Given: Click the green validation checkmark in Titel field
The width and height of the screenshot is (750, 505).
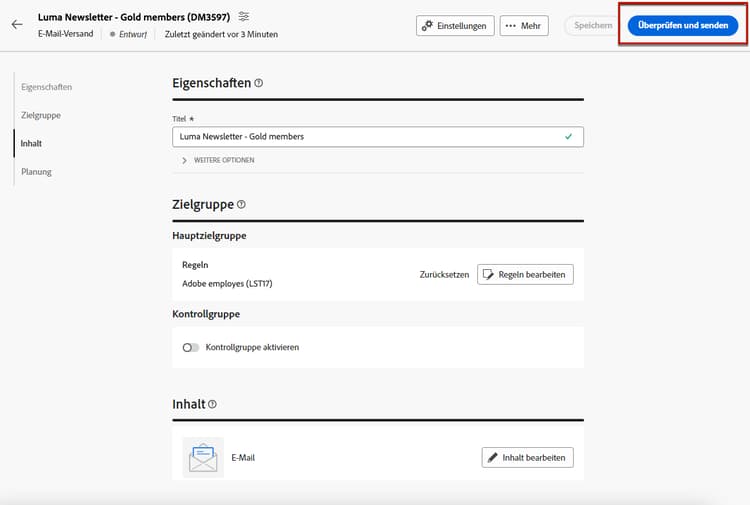Looking at the screenshot, I should pyautogui.click(x=568, y=137).
